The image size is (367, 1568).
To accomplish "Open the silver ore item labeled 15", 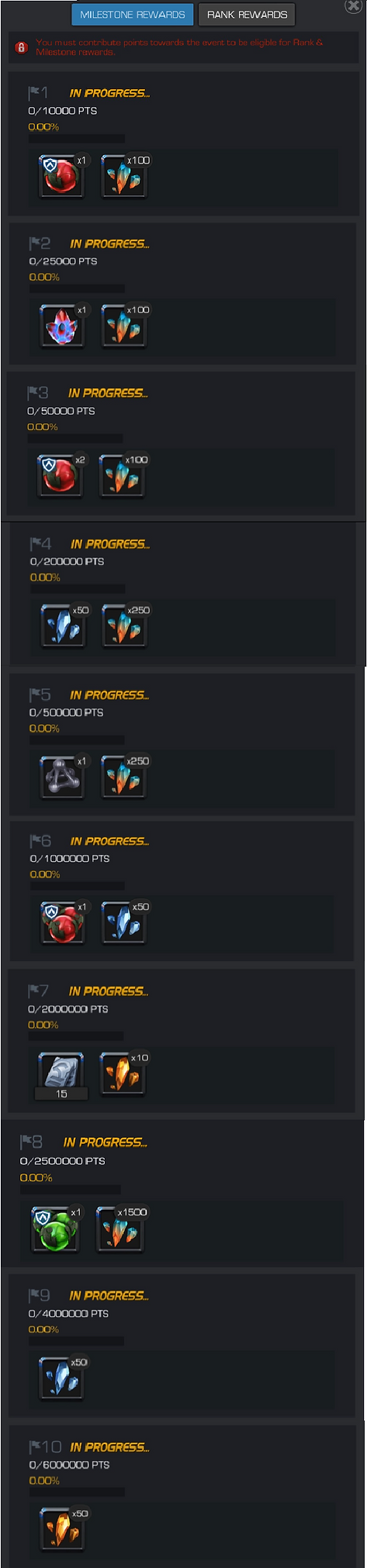I will coord(61,1076).
